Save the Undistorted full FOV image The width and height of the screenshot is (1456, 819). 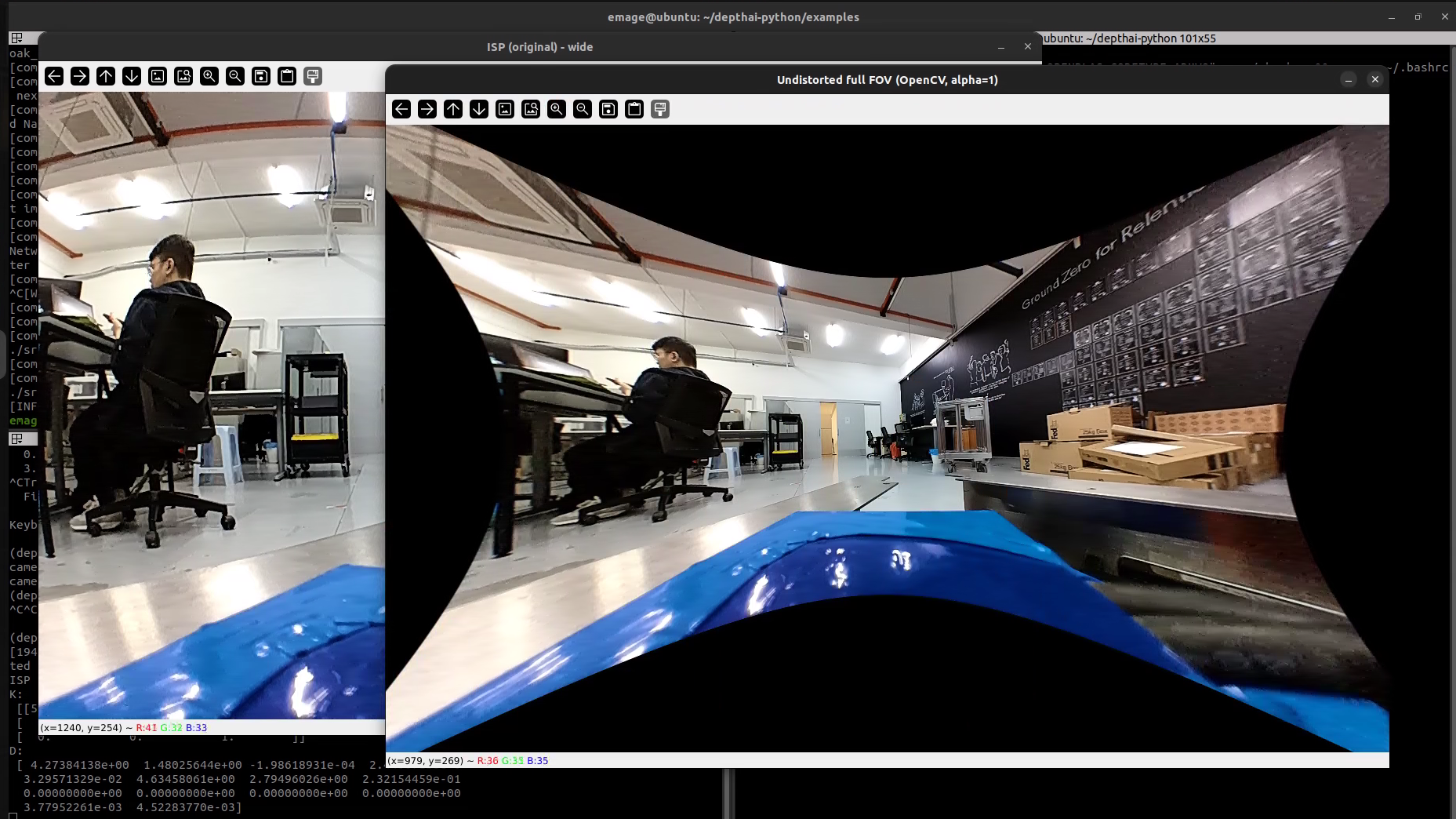608,109
